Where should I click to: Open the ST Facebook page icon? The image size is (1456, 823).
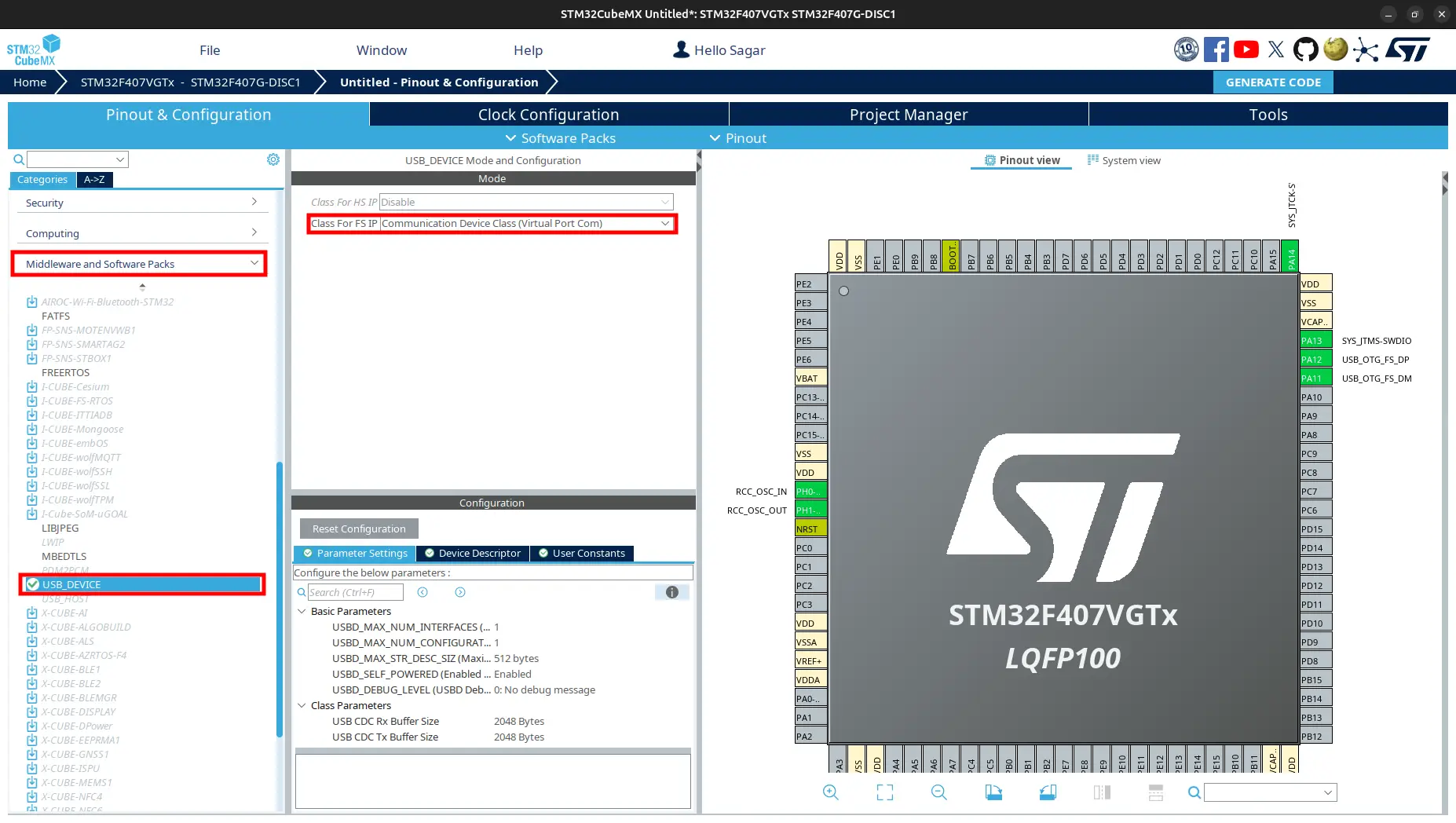pos(1216,49)
